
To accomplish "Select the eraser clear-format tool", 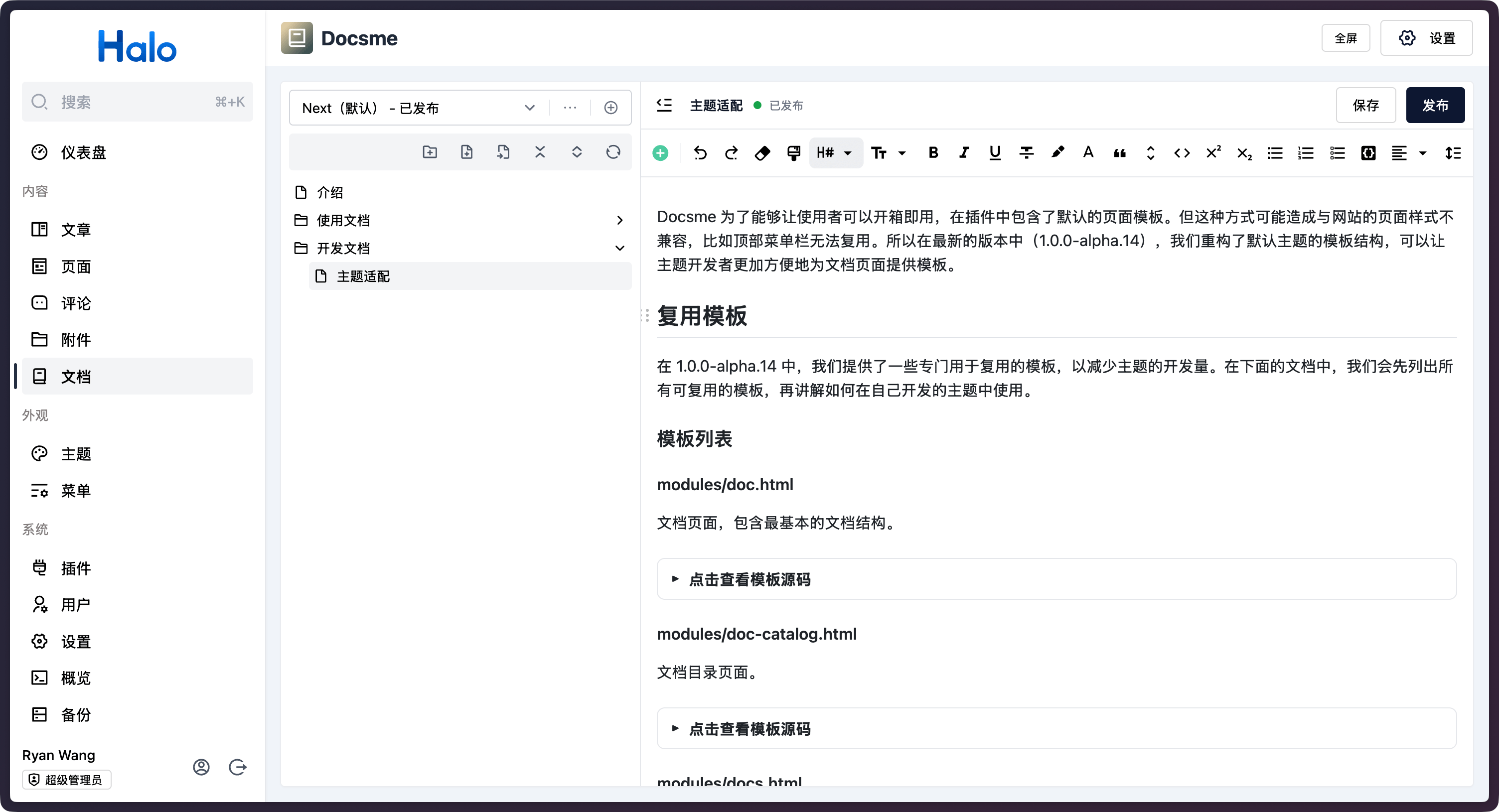I will tap(762, 153).
